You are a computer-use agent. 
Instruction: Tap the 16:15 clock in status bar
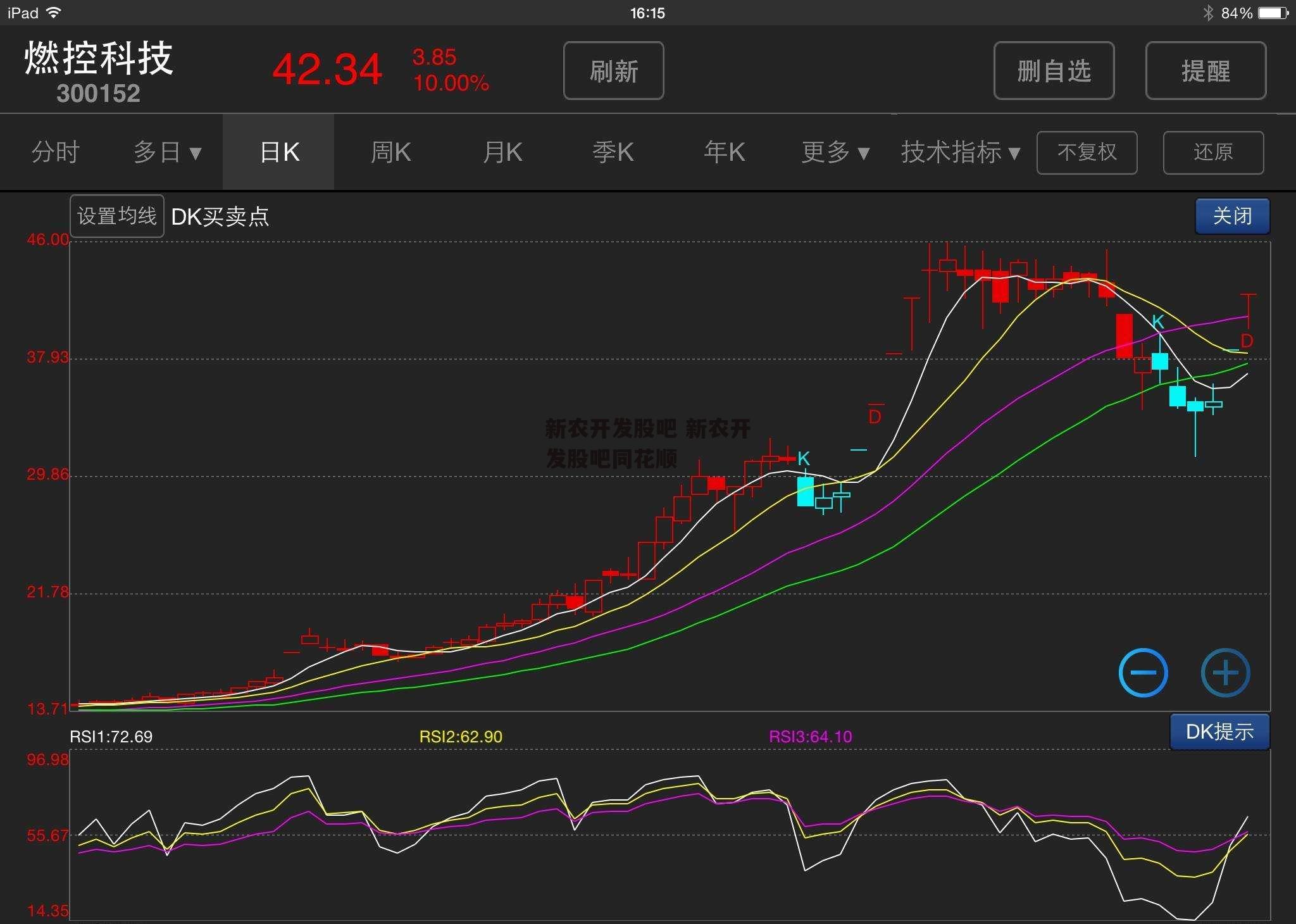pos(647,13)
